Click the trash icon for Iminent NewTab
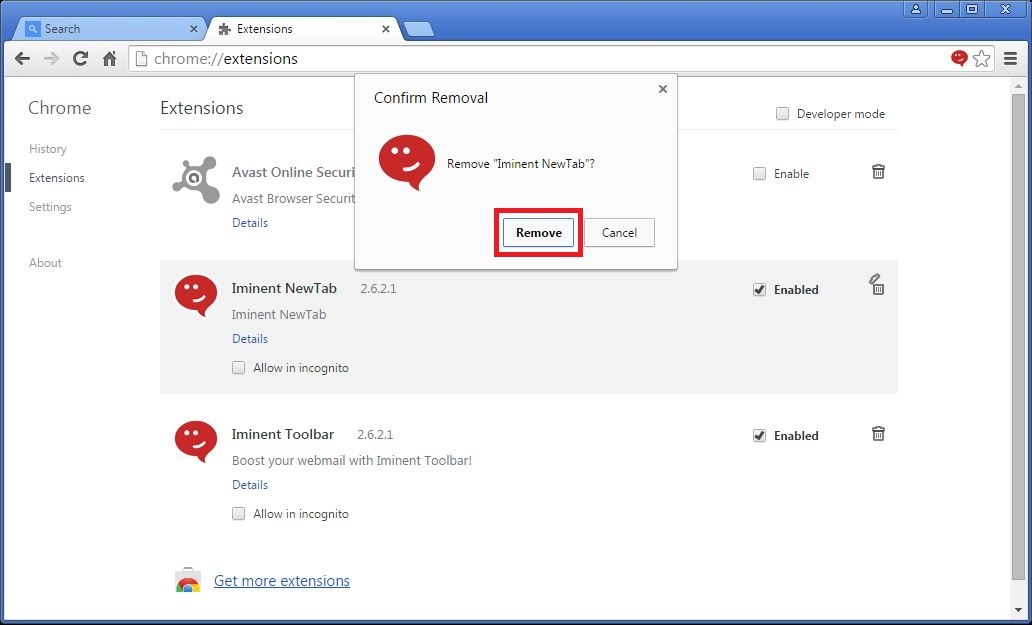The image size is (1032, 625). tap(877, 284)
